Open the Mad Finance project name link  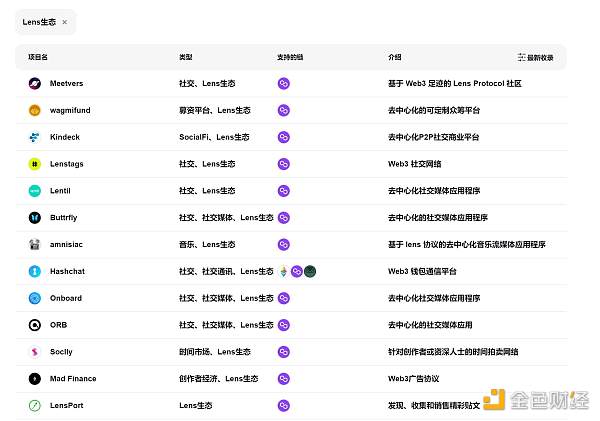pos(73,379)
